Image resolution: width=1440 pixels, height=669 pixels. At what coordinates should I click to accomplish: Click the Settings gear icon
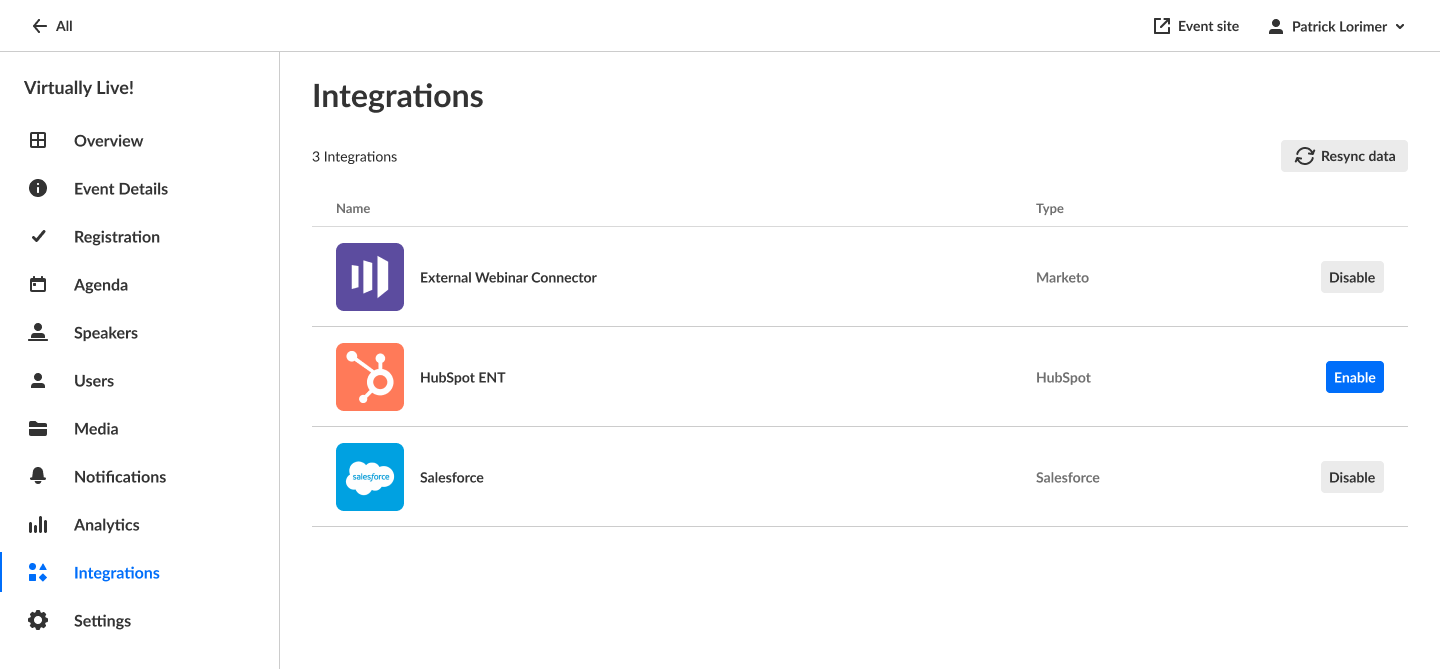pos(38,621)
